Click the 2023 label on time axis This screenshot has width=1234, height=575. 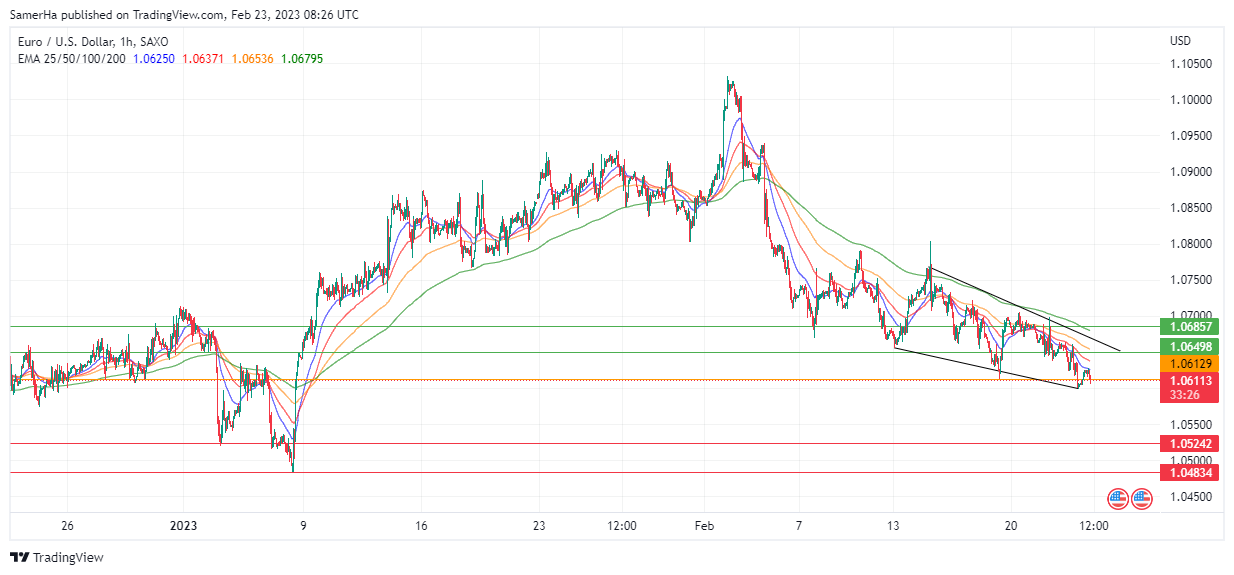184,525
